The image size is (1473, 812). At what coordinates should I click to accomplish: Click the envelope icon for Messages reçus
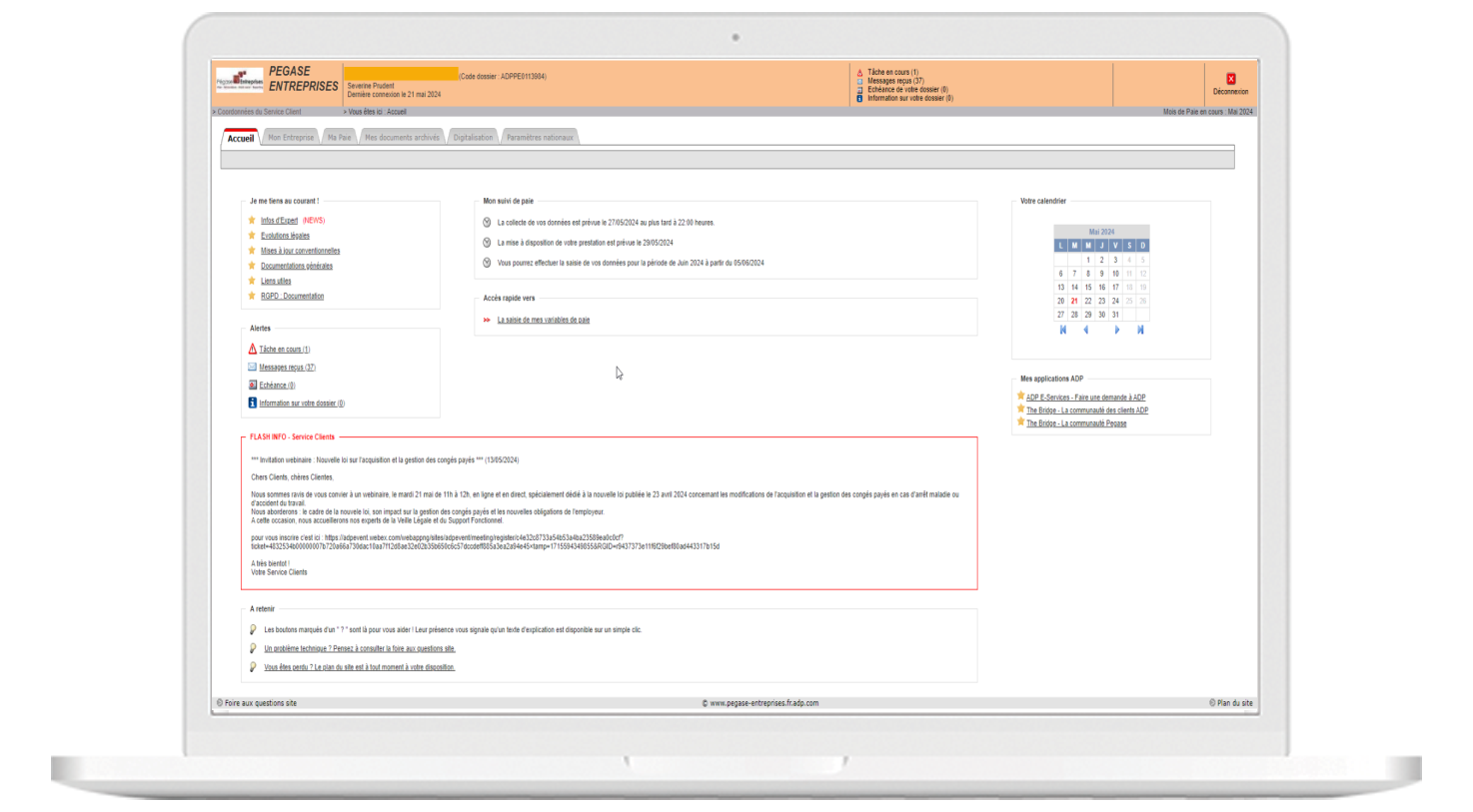[252, 367]
